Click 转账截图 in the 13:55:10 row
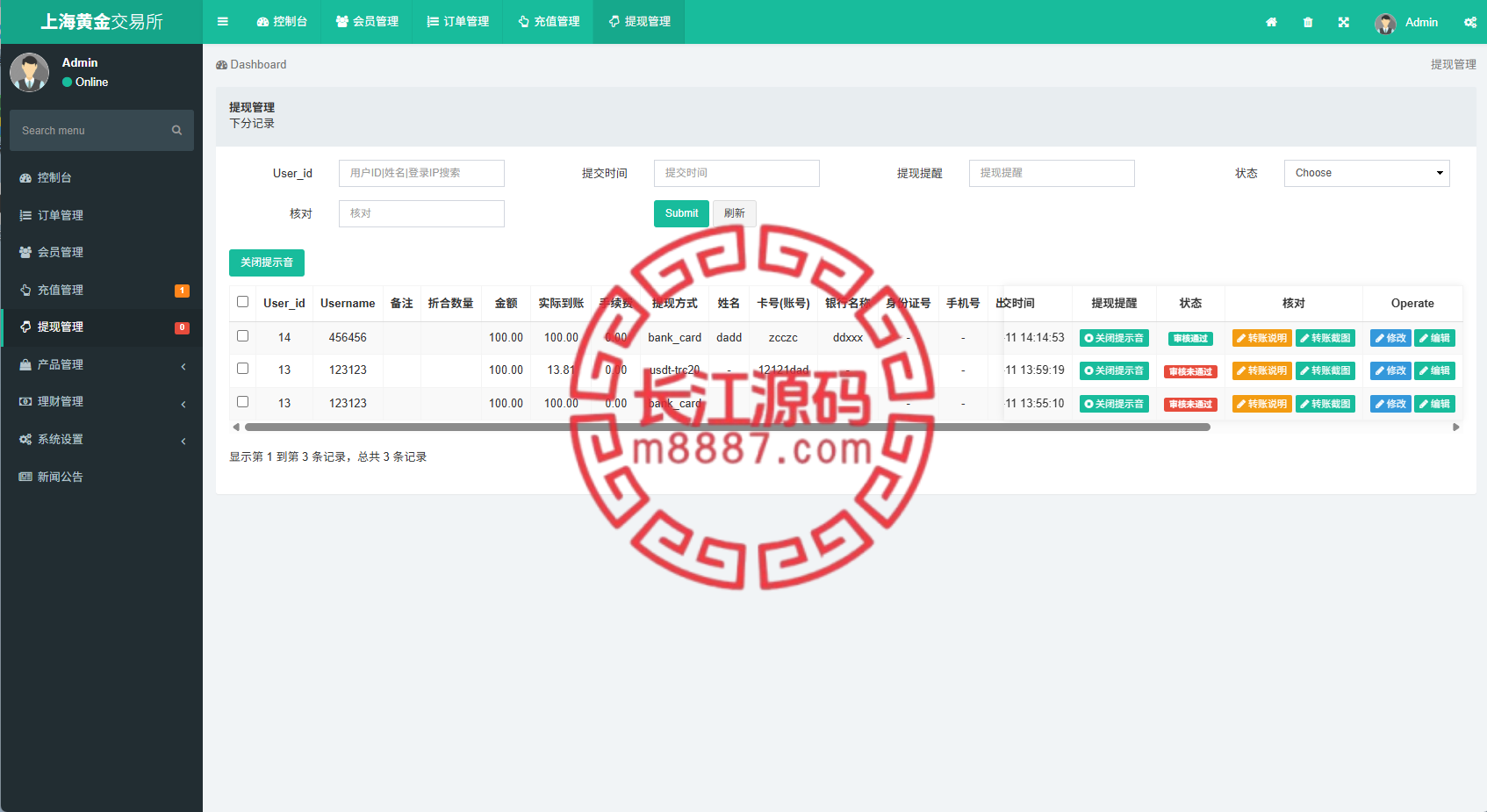Viewport: 1487px width, 812px height. (1325, 404)
